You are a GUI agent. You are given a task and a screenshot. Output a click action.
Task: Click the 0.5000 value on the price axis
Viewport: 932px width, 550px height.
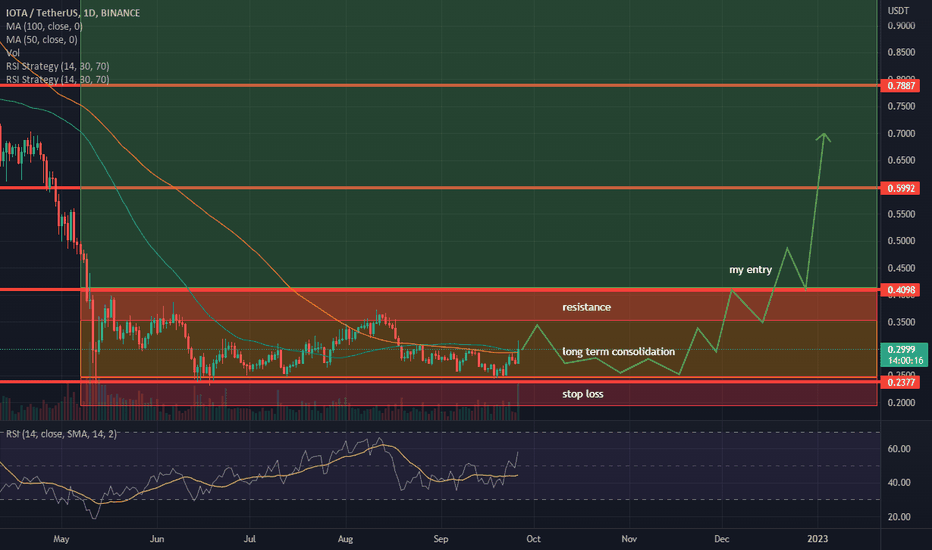coord(901,241)
